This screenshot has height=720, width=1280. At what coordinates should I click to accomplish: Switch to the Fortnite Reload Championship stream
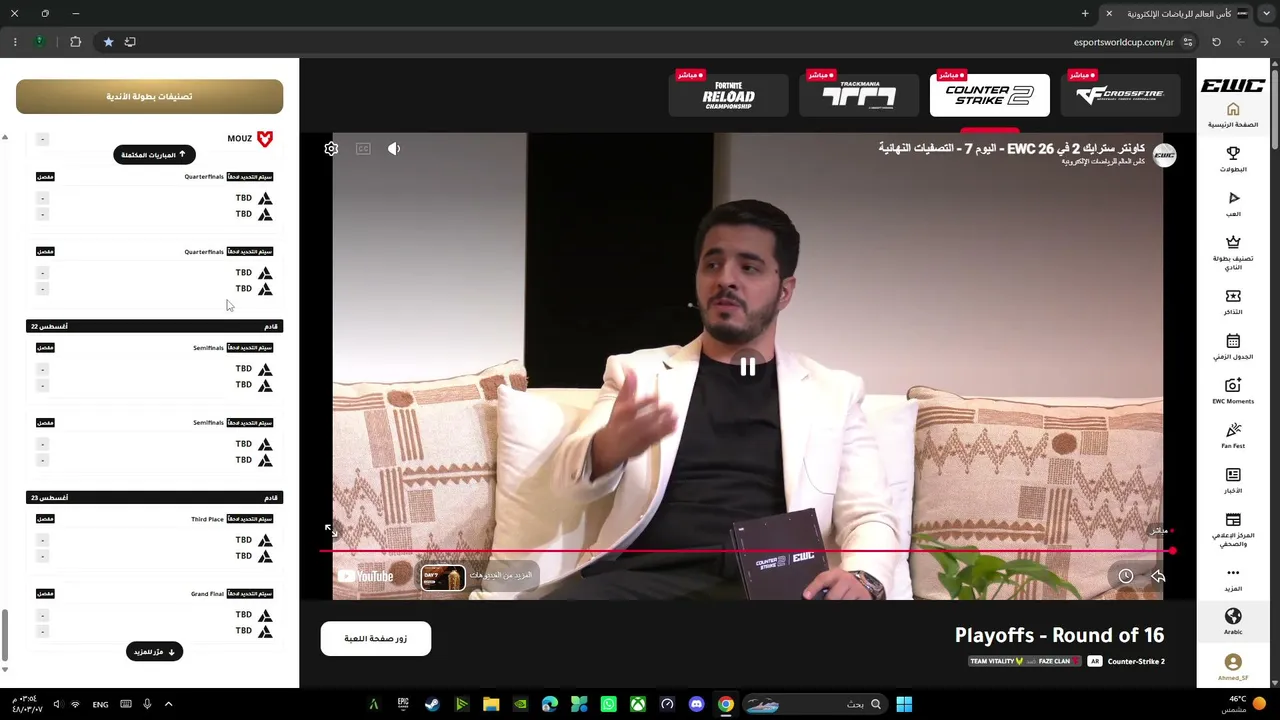(x=729, y=95)
